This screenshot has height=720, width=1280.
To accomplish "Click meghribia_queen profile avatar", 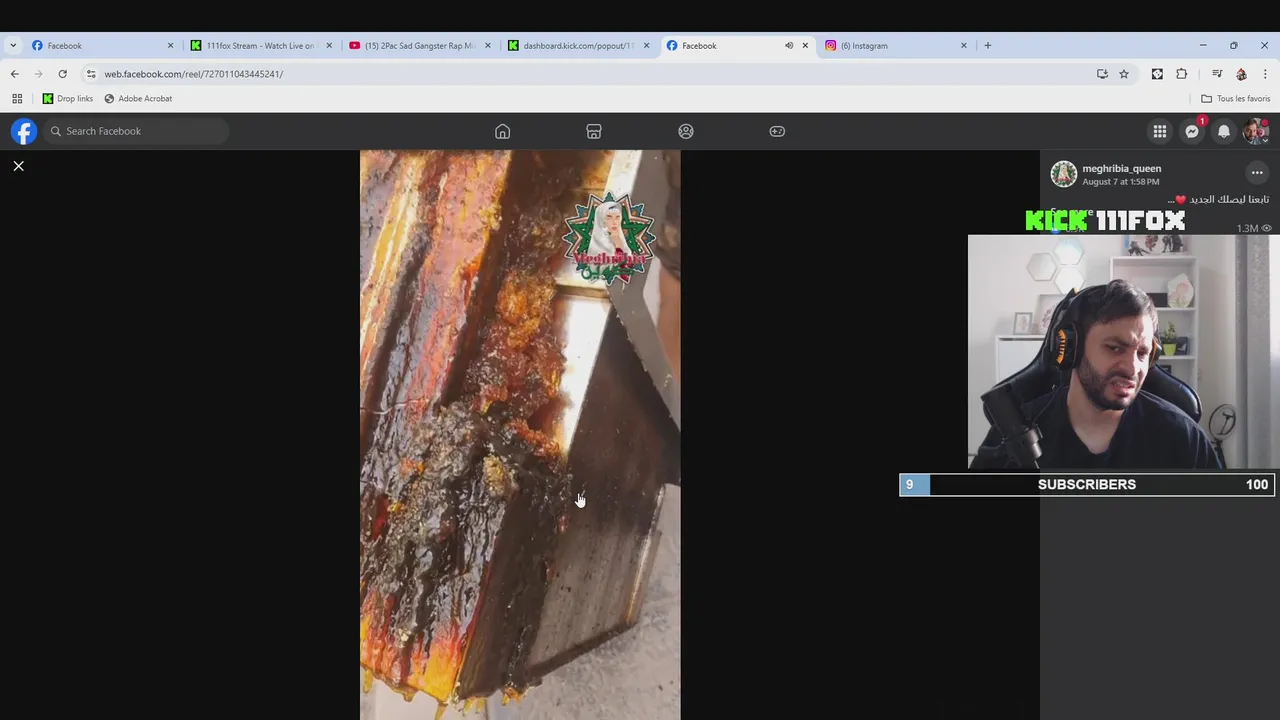I will click(1063, 174).
